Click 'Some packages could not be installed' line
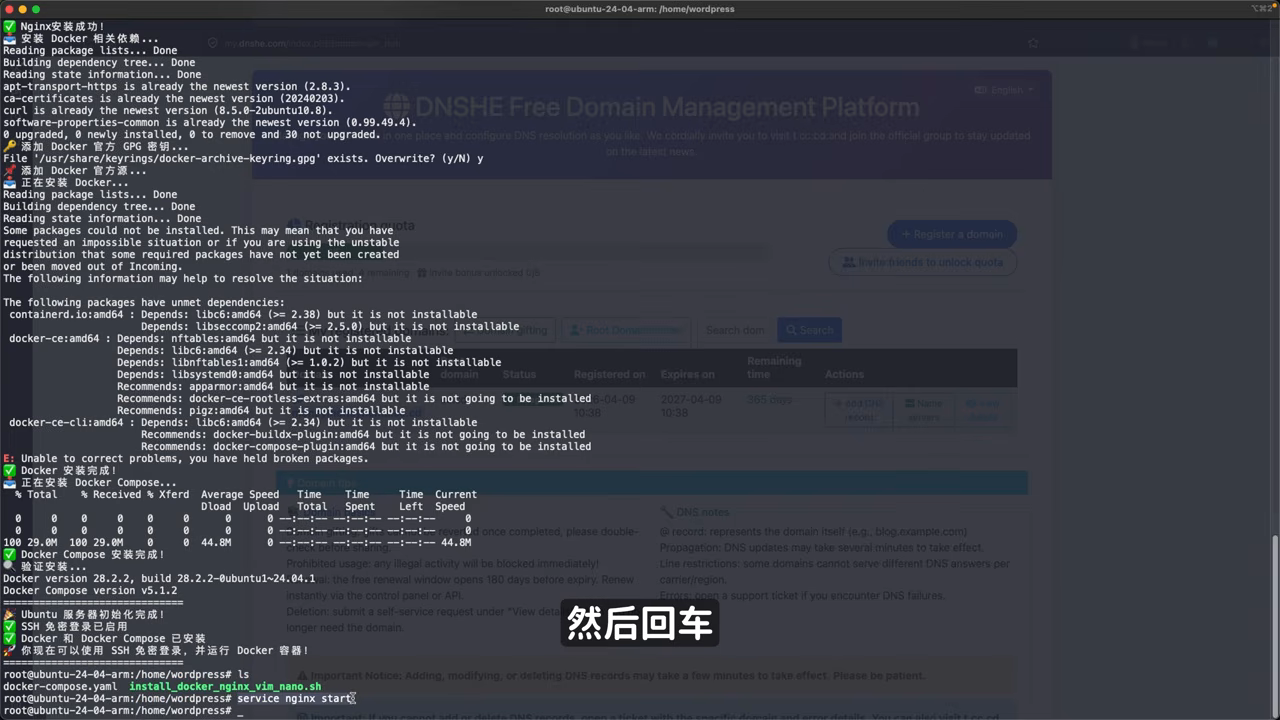Viewport: 1280px width, 720px height. coord(198,230)
